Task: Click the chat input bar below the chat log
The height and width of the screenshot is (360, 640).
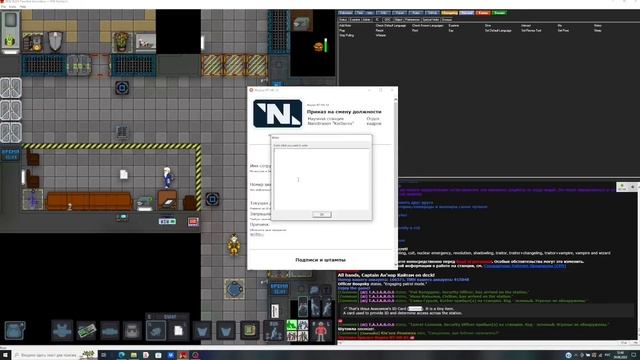Action: (478, 343)
